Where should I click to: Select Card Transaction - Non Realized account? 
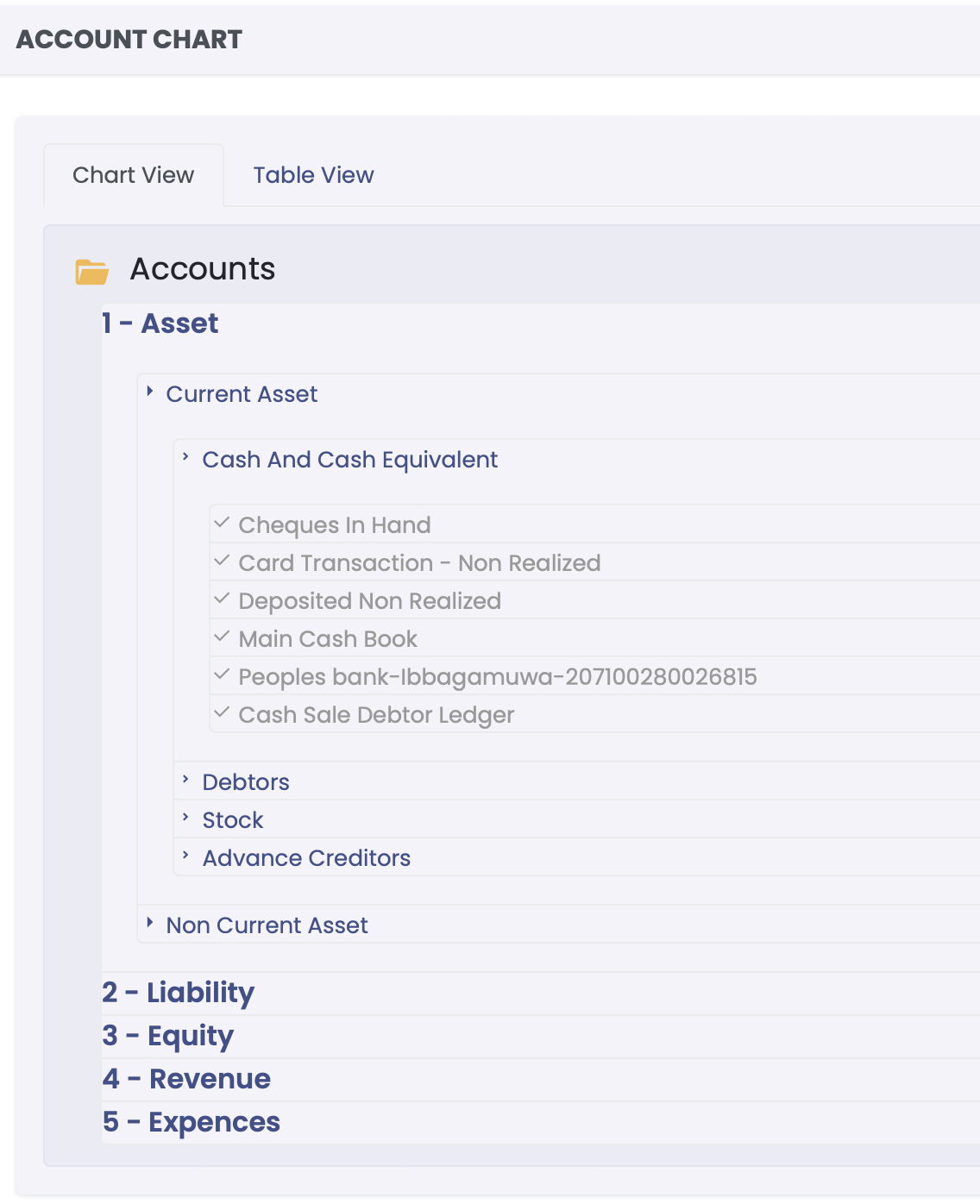(x=419, y=563)
